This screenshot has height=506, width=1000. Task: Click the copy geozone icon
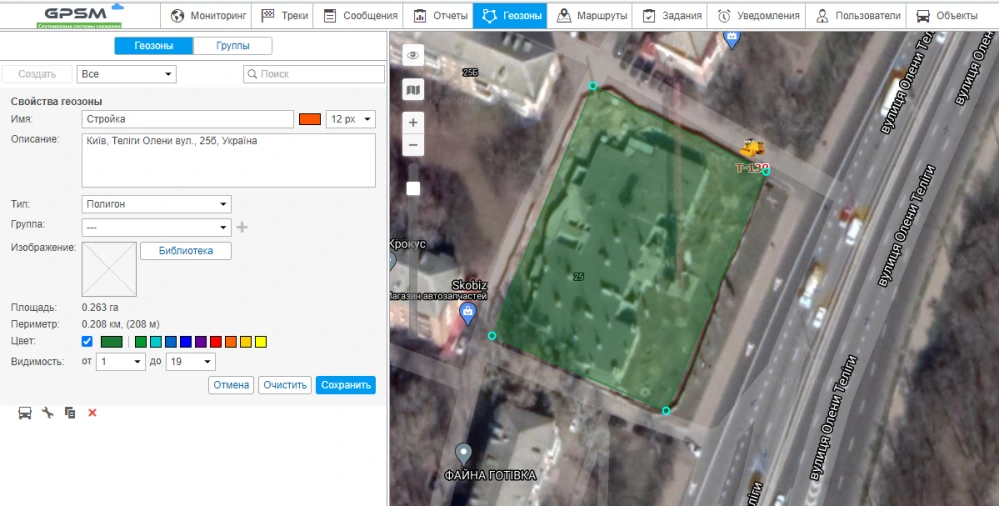pos(70,413)
